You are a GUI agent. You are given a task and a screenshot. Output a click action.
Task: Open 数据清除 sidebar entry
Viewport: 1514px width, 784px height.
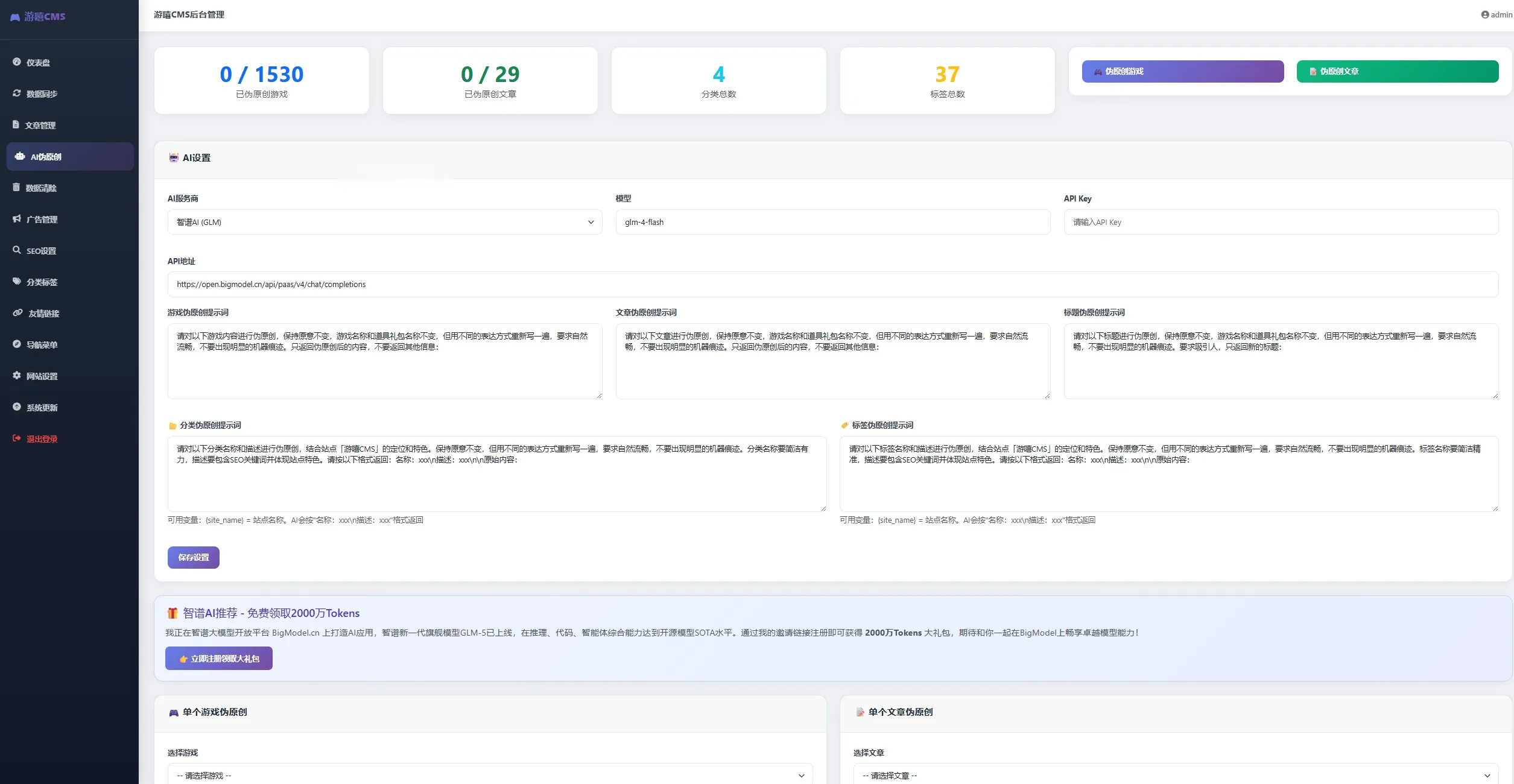(69, 188)
